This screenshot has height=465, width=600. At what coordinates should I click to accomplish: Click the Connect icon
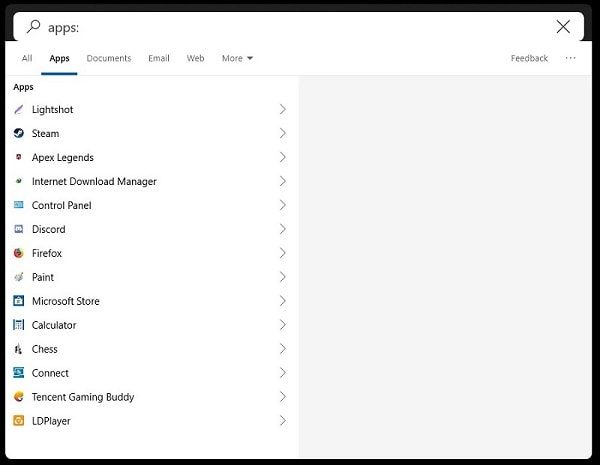[x=18, y=373]
